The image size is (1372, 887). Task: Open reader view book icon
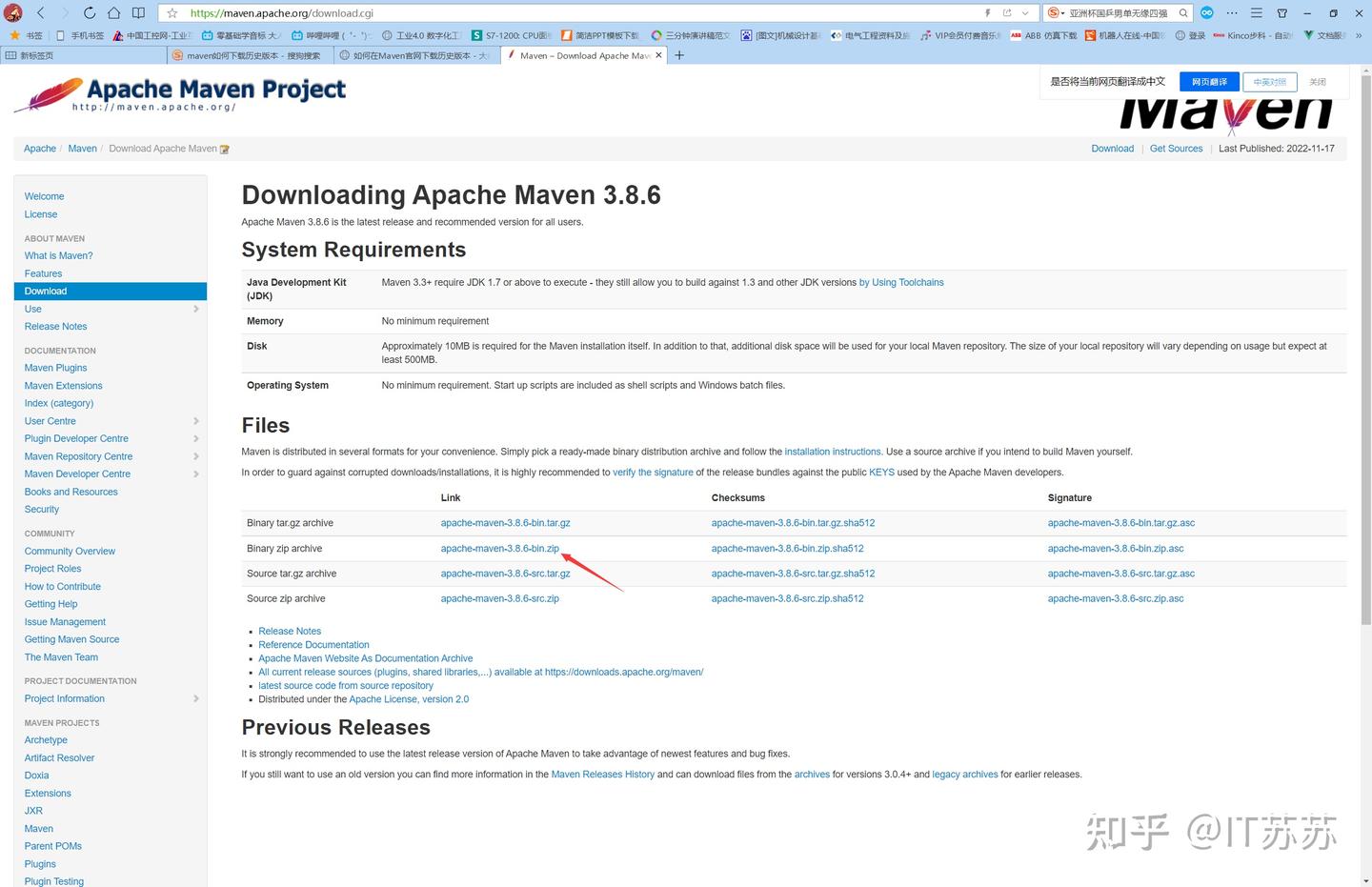coord(138,12)
